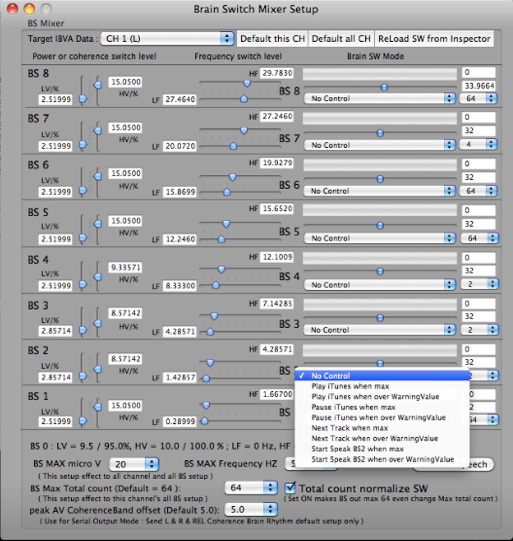Click BS 8 HF frequency slider thumb
Image resolution: width=513 pixels, height=541 pixels.
pyautogui.click(x=247, y=83)
